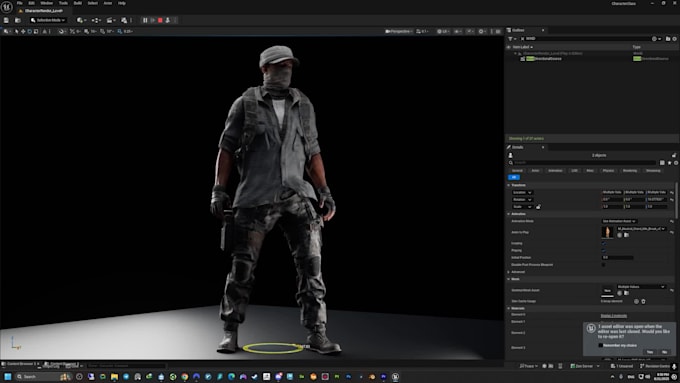Screen dimensions: 680x383
Task: Lock the Details panel with the lock icon
Action: point(674,155)
